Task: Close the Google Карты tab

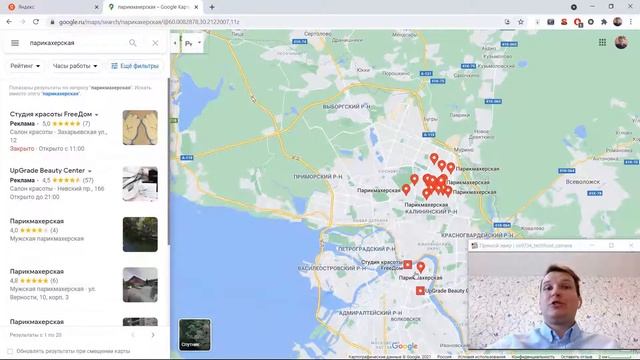Action: tap(196, 7)
